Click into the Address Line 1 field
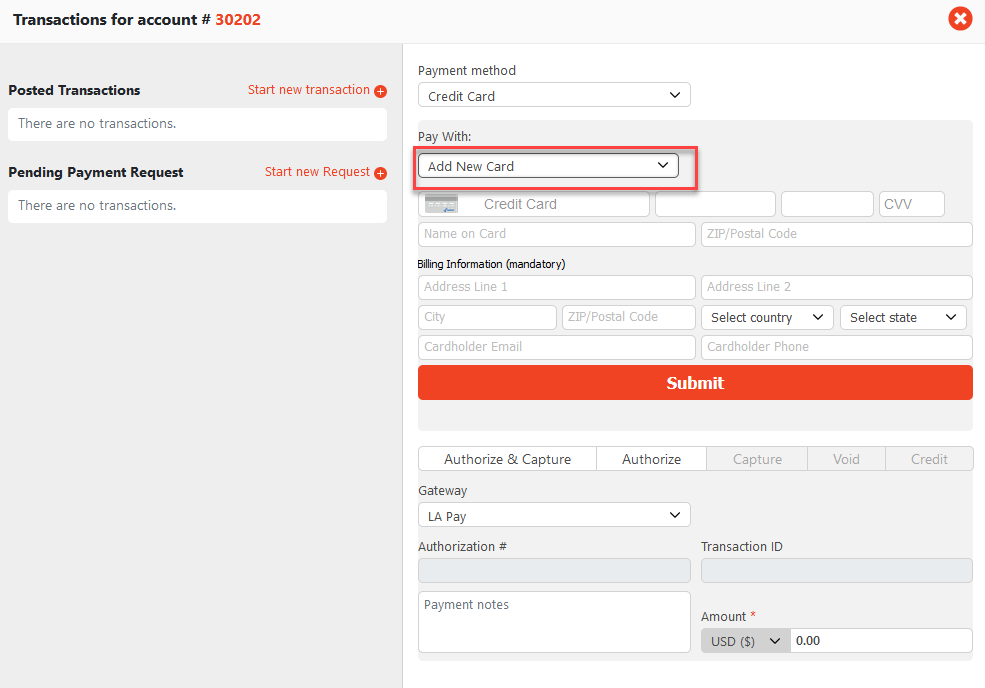The image size is (985, 688). point(556,287)
